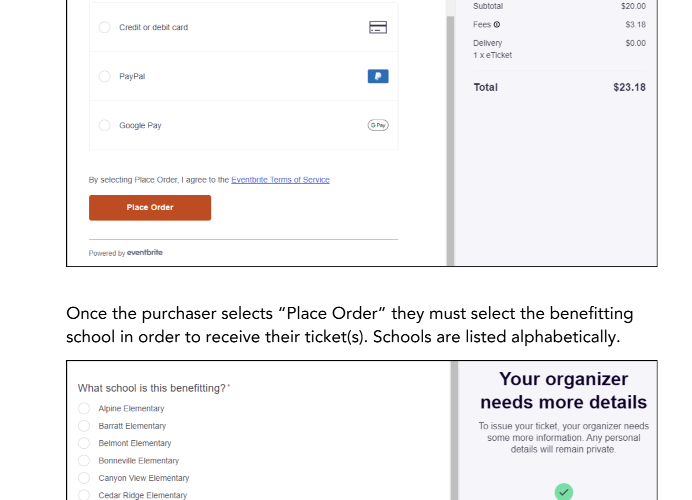Click the Fees info icon
The height and width of the screenshot is (500, 692).
pyautogui.click(x=496, y=25)
